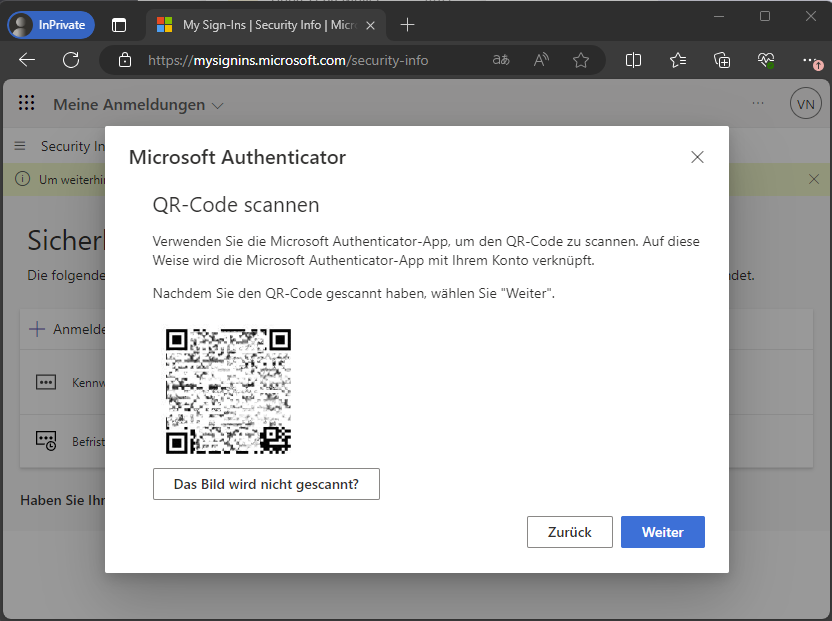This screenshot has height=621, width=832.
Task: Select the My Sign-Ins browser tab
Action: [x=255, y=25]
